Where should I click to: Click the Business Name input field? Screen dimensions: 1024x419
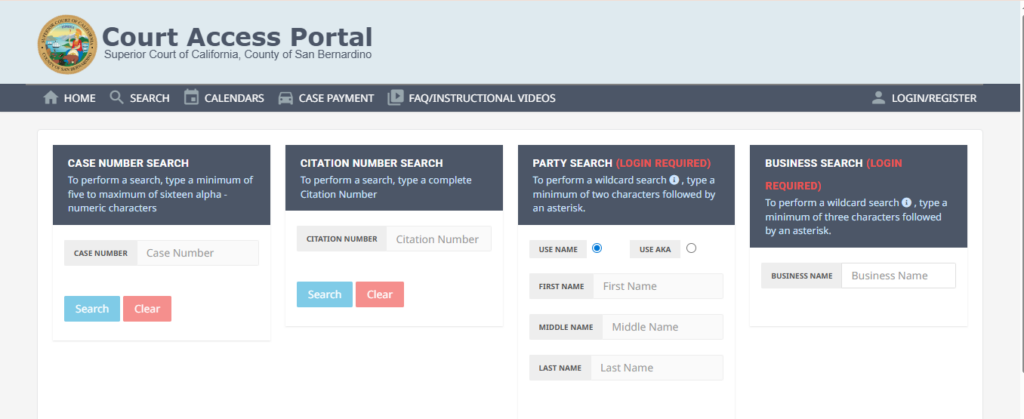[x=897, y=276]
